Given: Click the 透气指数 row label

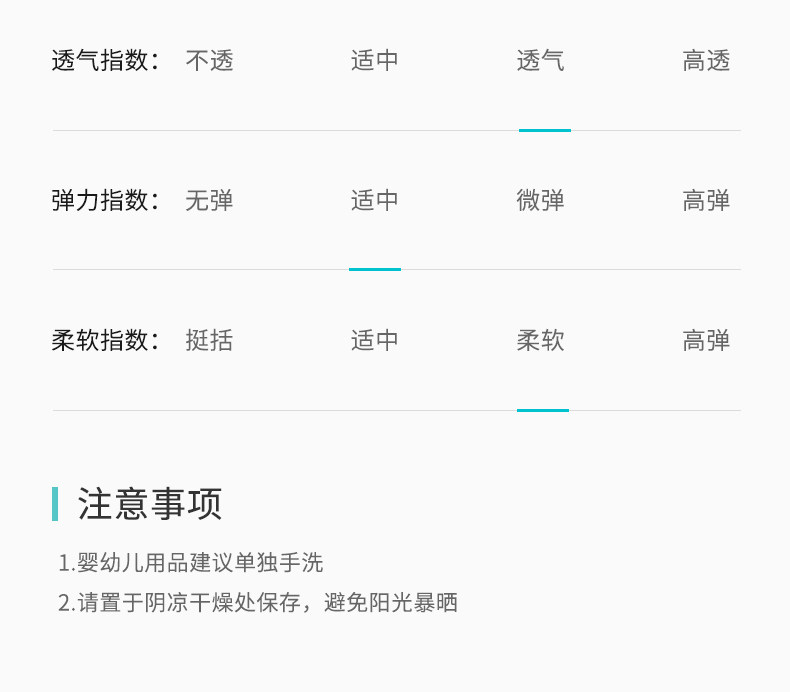Looking at the screenshot, I should pos(106,61).
